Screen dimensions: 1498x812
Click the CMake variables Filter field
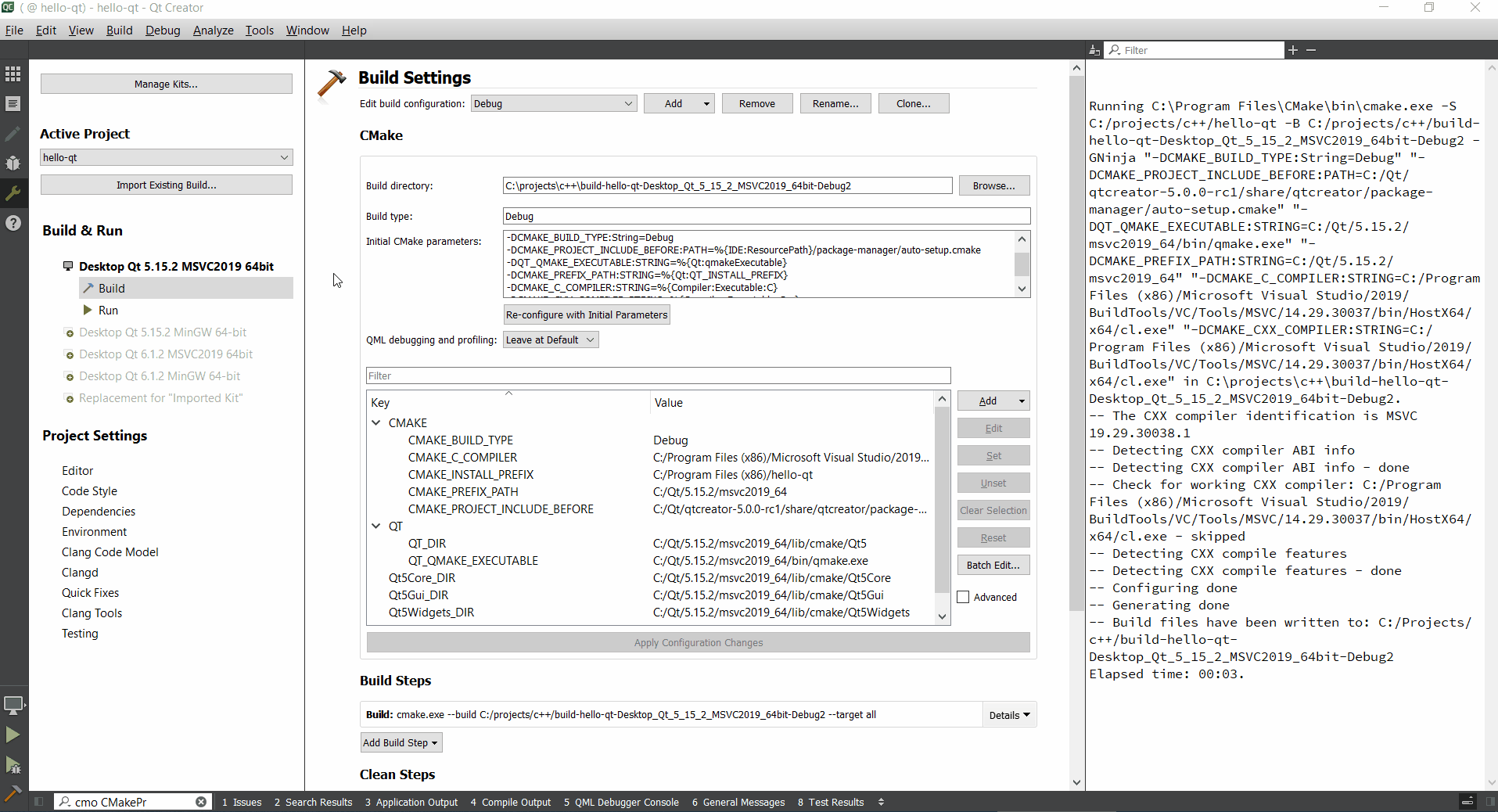tap(657, 375)
